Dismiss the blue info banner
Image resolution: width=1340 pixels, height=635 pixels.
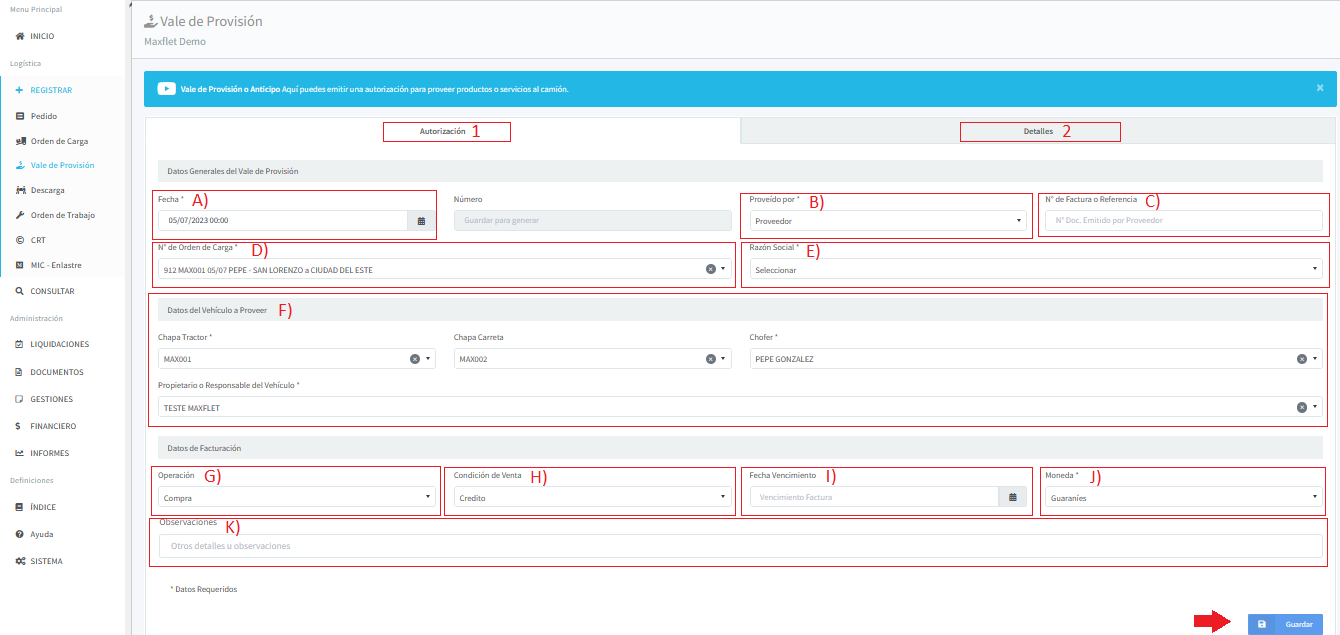pos(1319,88)
